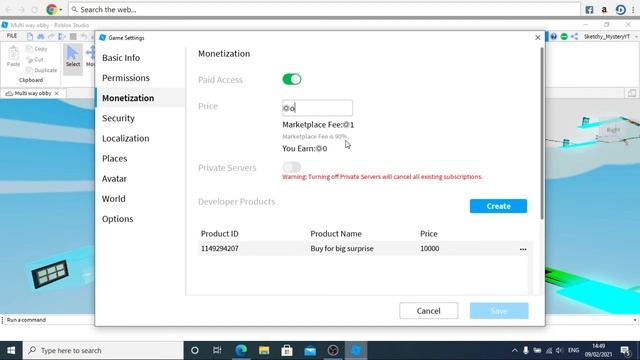Click the New file icon in Roblox Studio toolbar
Image resolution: width=640 pixels, height=360 pixels.
click(x=30, y=37)
